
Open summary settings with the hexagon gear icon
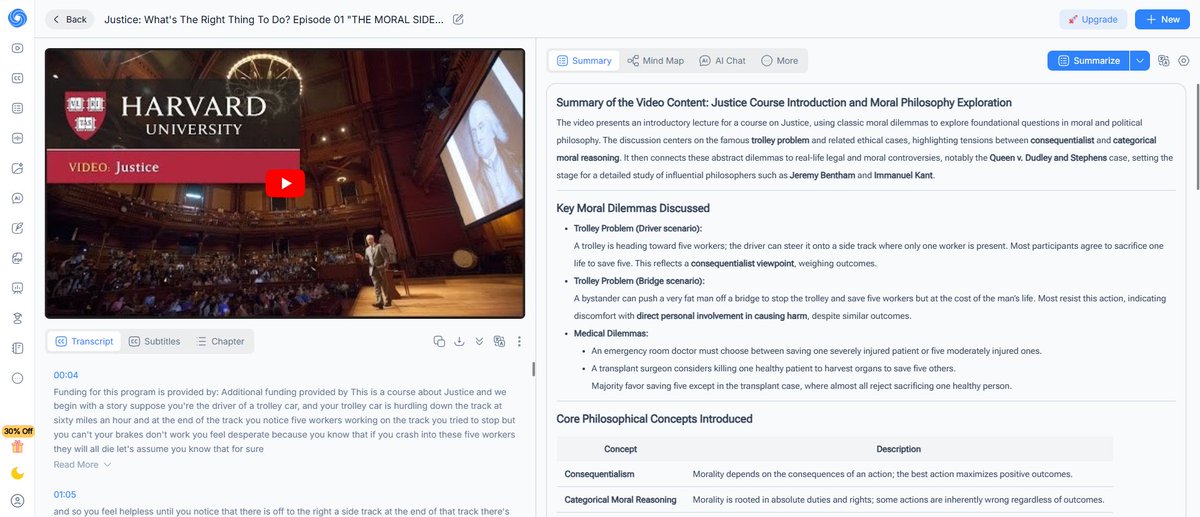pyautogui.click(x=1183, y=61)
